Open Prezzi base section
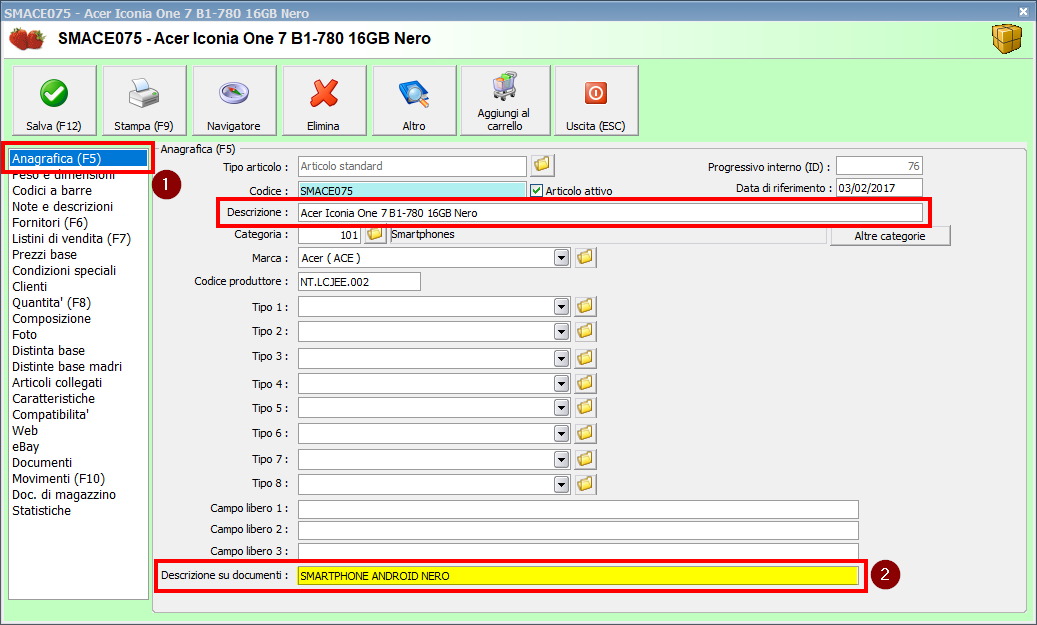Viewport: 1037px width, 625px height. tap(44, 255)
